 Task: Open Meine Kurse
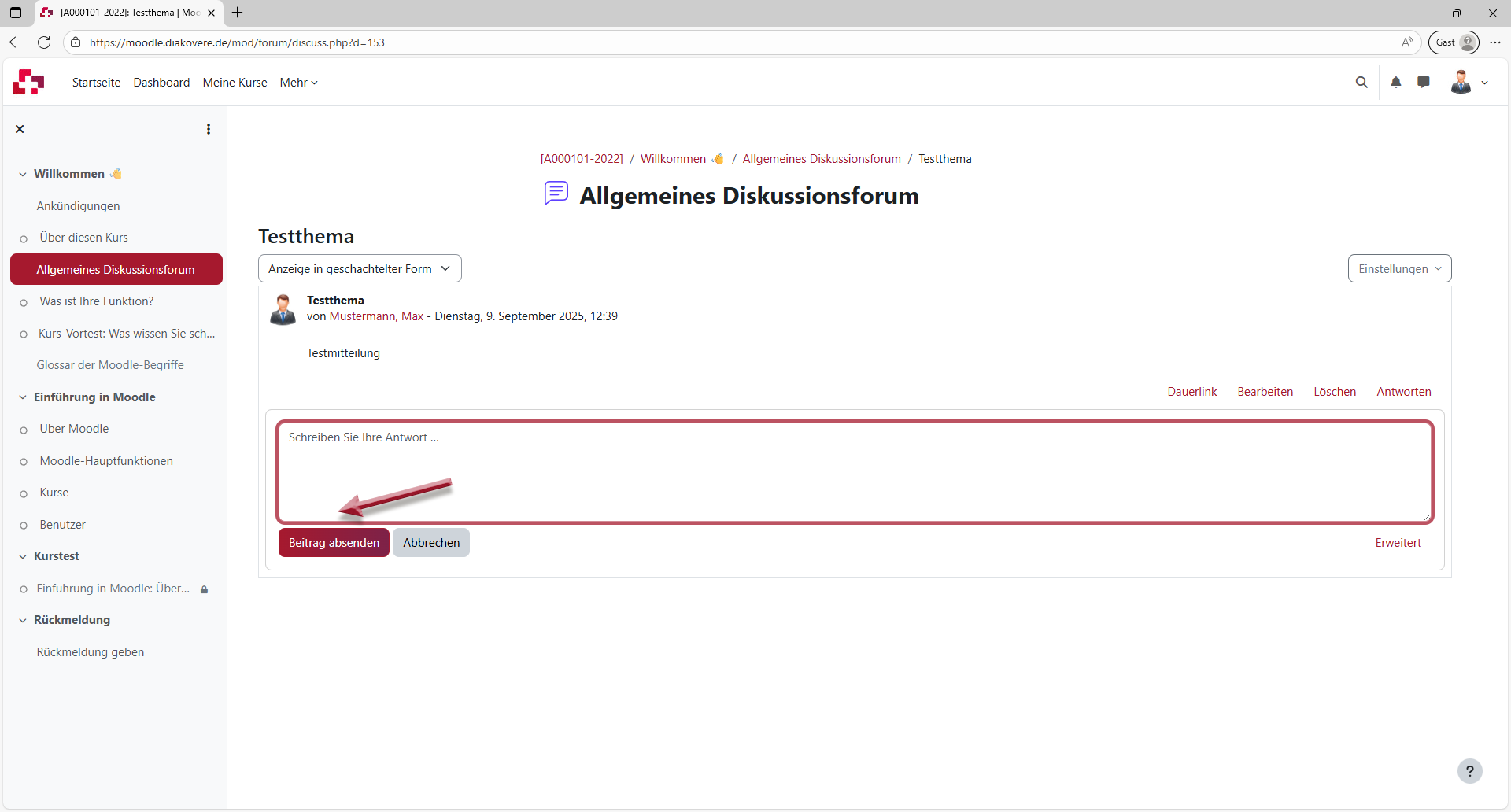235,82
